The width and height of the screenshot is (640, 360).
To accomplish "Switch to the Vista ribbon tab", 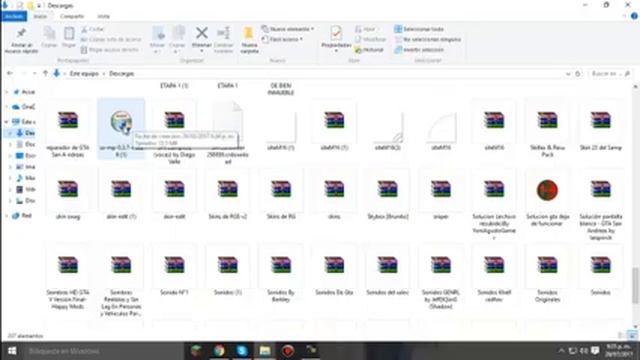I will (x=103, y=16).
